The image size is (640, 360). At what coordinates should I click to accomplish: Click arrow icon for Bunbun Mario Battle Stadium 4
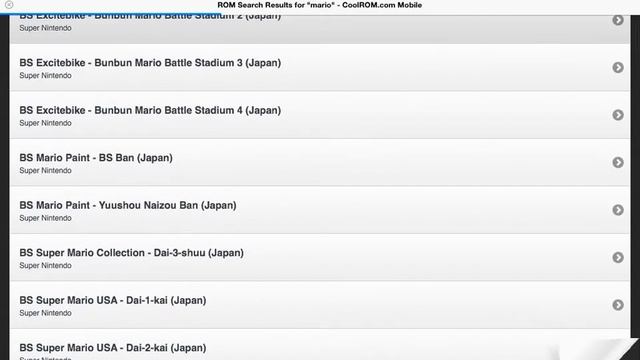618,115
